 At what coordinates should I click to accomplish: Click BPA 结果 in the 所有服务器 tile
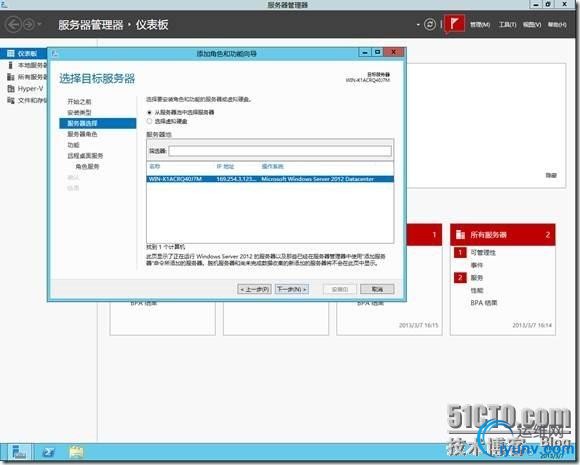point(484,303)
